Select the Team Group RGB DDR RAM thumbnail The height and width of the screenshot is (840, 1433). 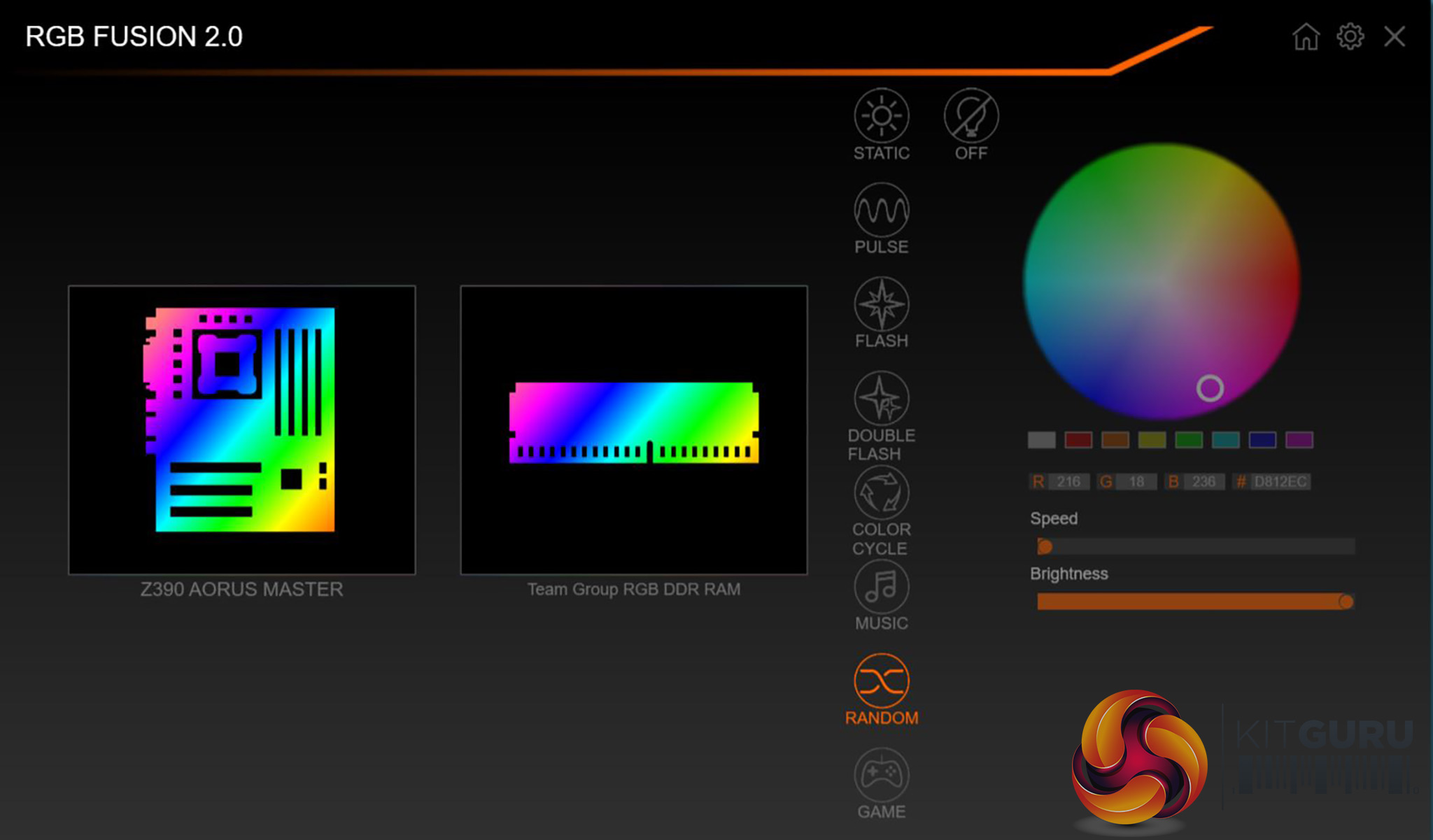pyautogui.click(x=633, y=429)
